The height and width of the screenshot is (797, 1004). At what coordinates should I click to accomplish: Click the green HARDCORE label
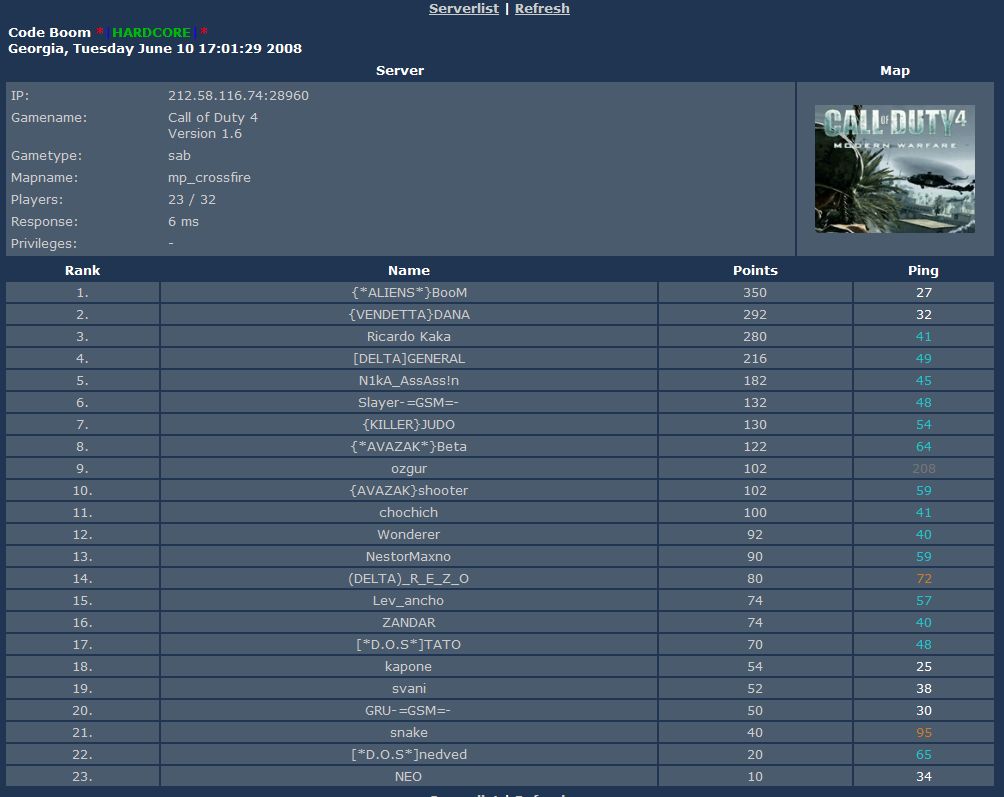(151, 33)
